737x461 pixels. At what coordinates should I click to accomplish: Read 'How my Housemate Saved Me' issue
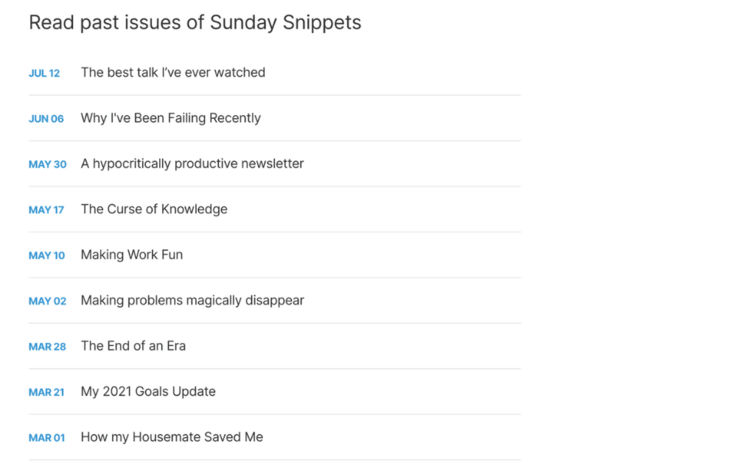pos(172,437)
